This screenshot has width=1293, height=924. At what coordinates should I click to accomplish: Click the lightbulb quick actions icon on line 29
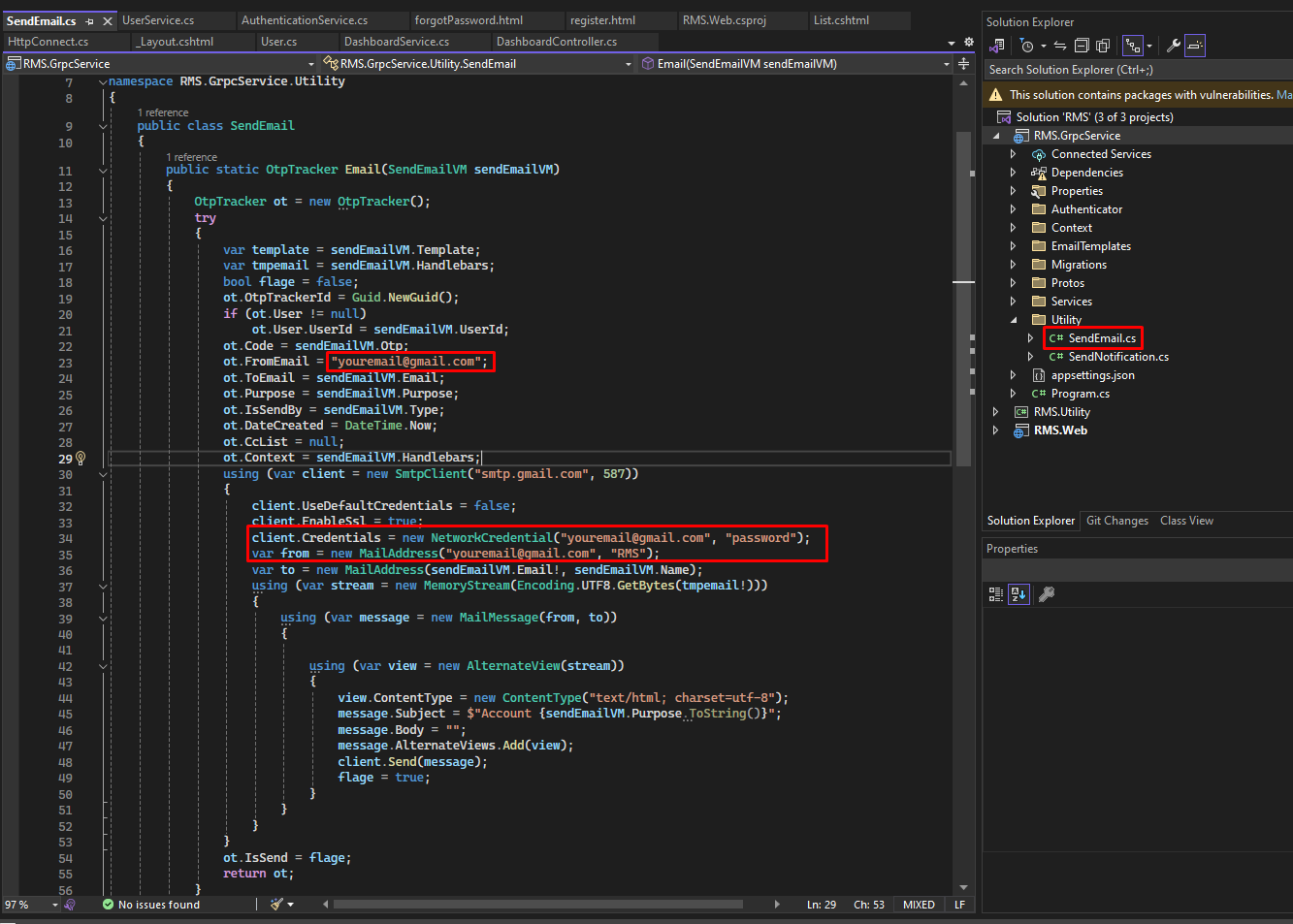coord(81,459)
